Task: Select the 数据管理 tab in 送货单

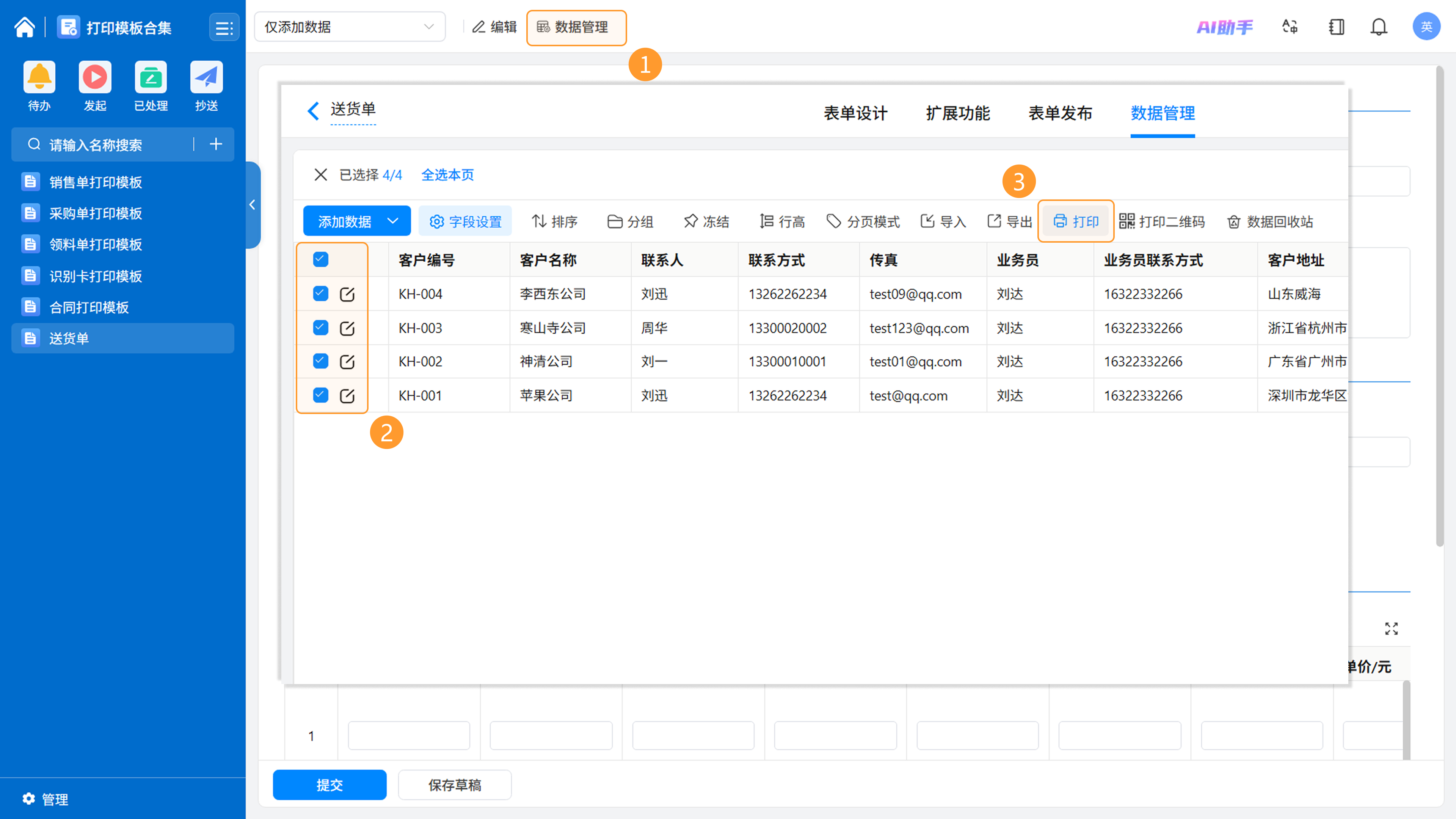Action: pos(1163,113)
